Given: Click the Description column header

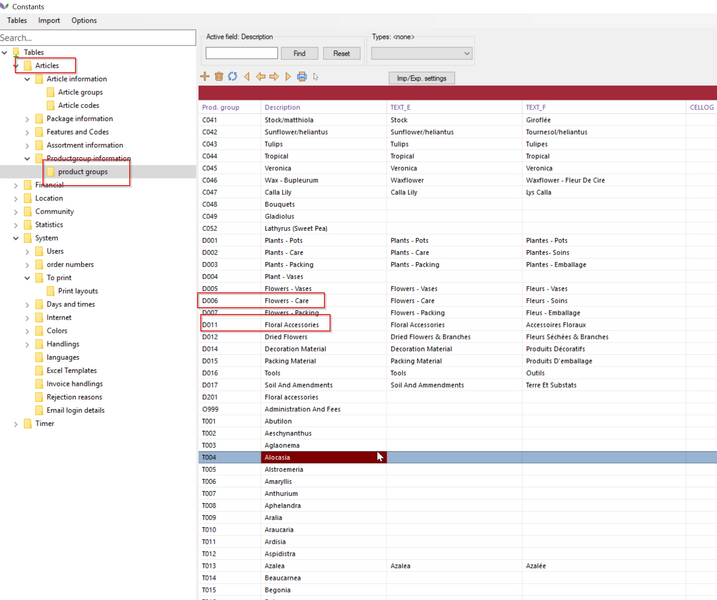Looking at the screenshot, I should (283, 107).
